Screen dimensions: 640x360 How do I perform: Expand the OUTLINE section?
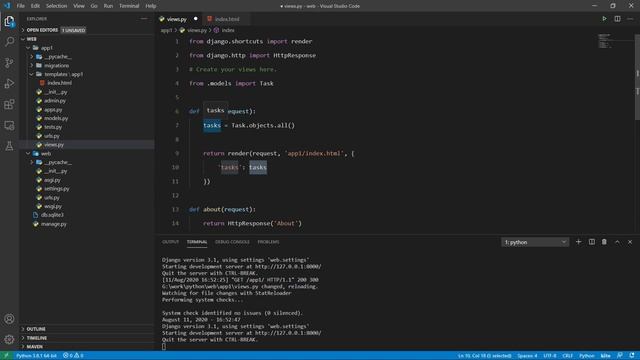[36, 329]
